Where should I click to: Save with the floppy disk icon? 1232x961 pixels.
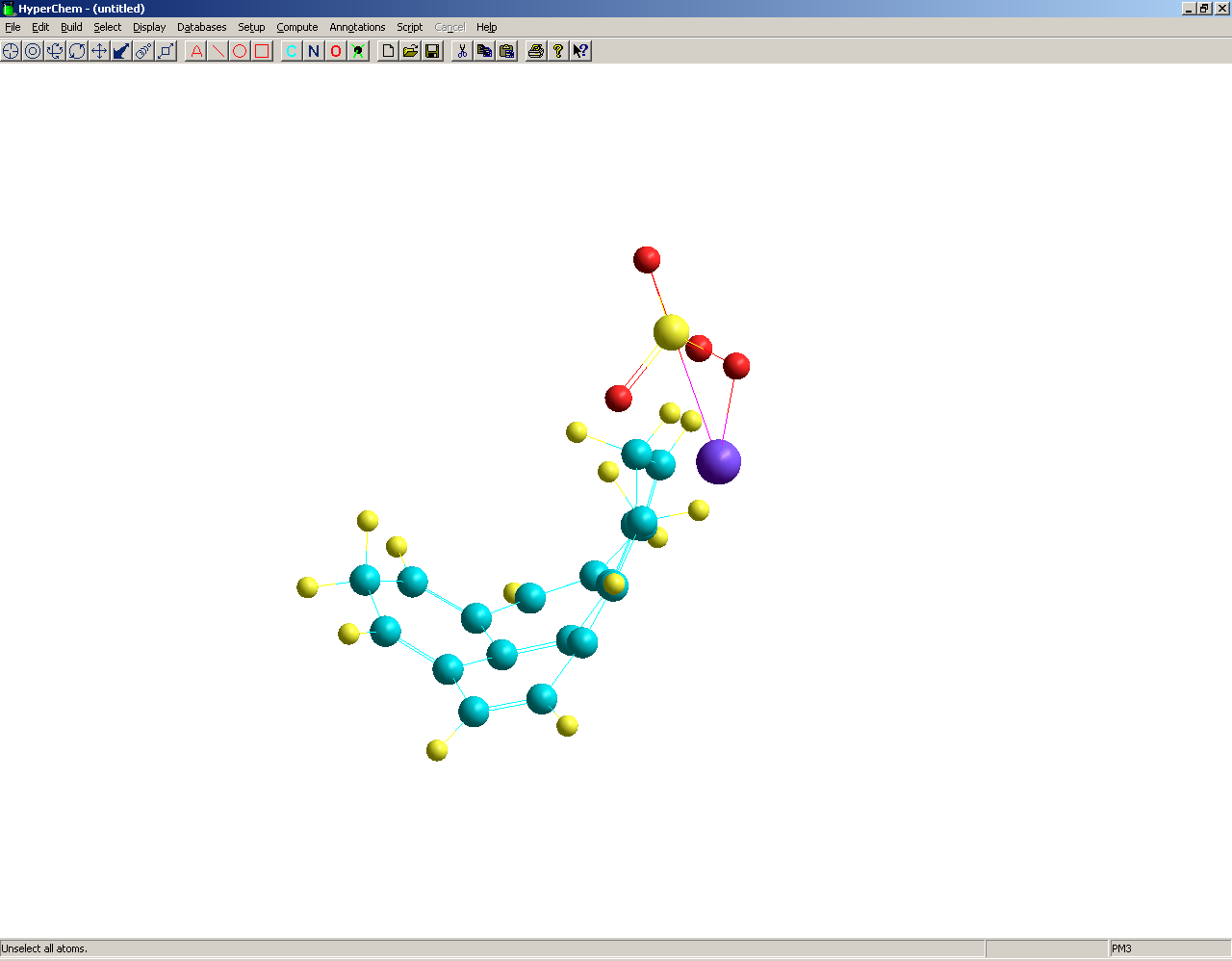click(432, 51)
